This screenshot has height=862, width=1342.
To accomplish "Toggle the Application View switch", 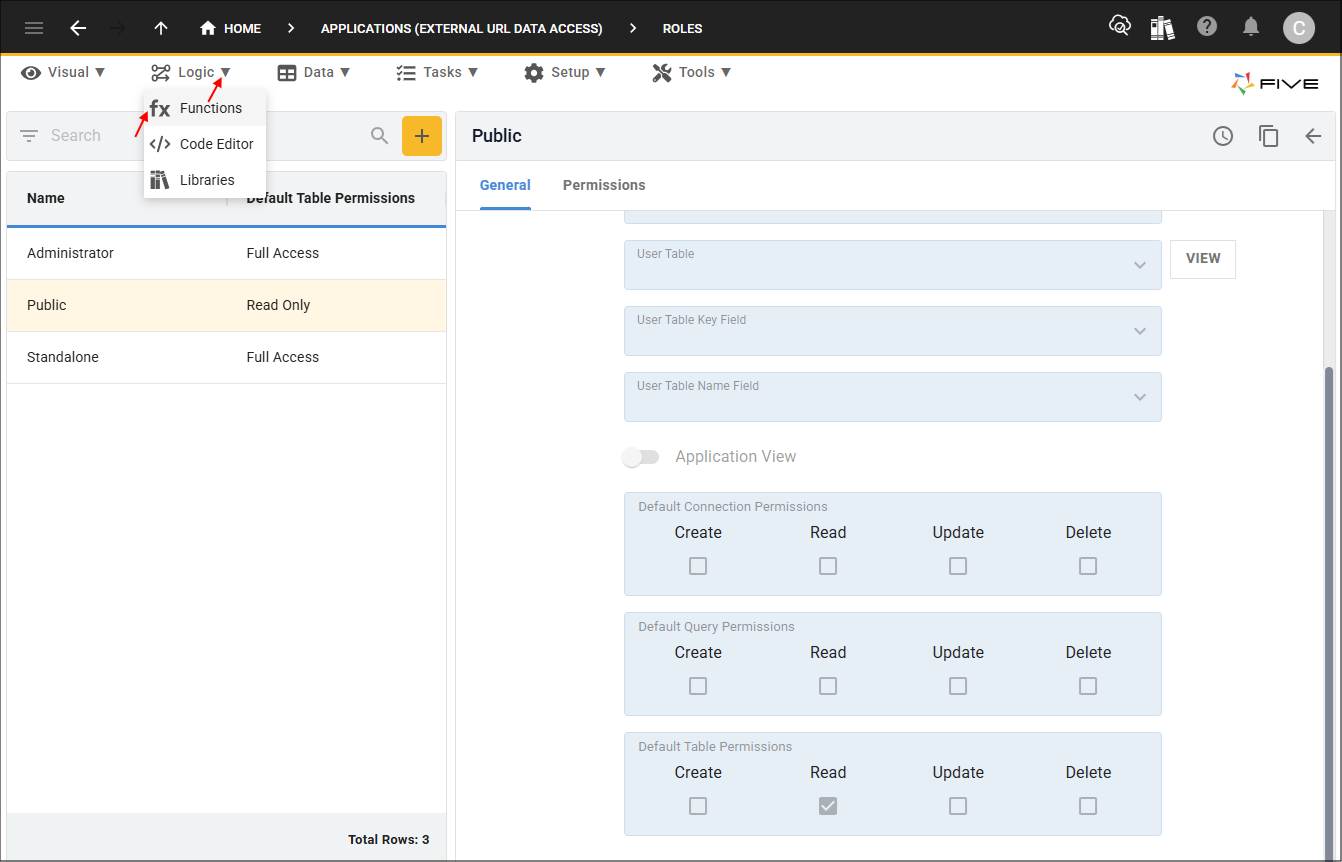I will [x=640, y=457].
